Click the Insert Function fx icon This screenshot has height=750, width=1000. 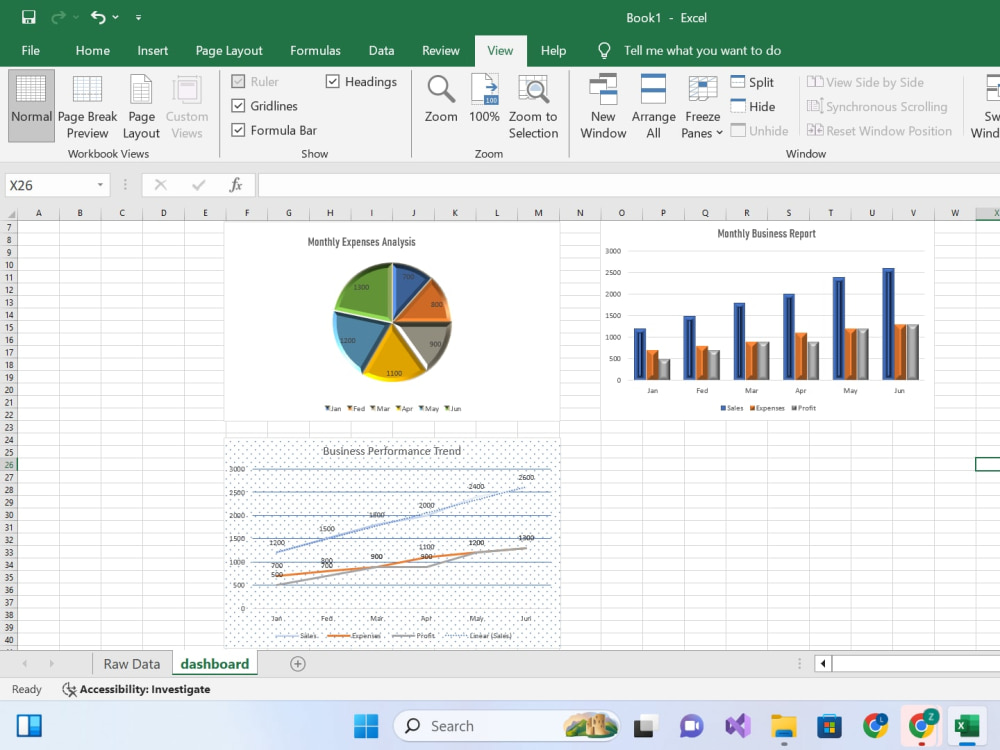pos(235,185)
